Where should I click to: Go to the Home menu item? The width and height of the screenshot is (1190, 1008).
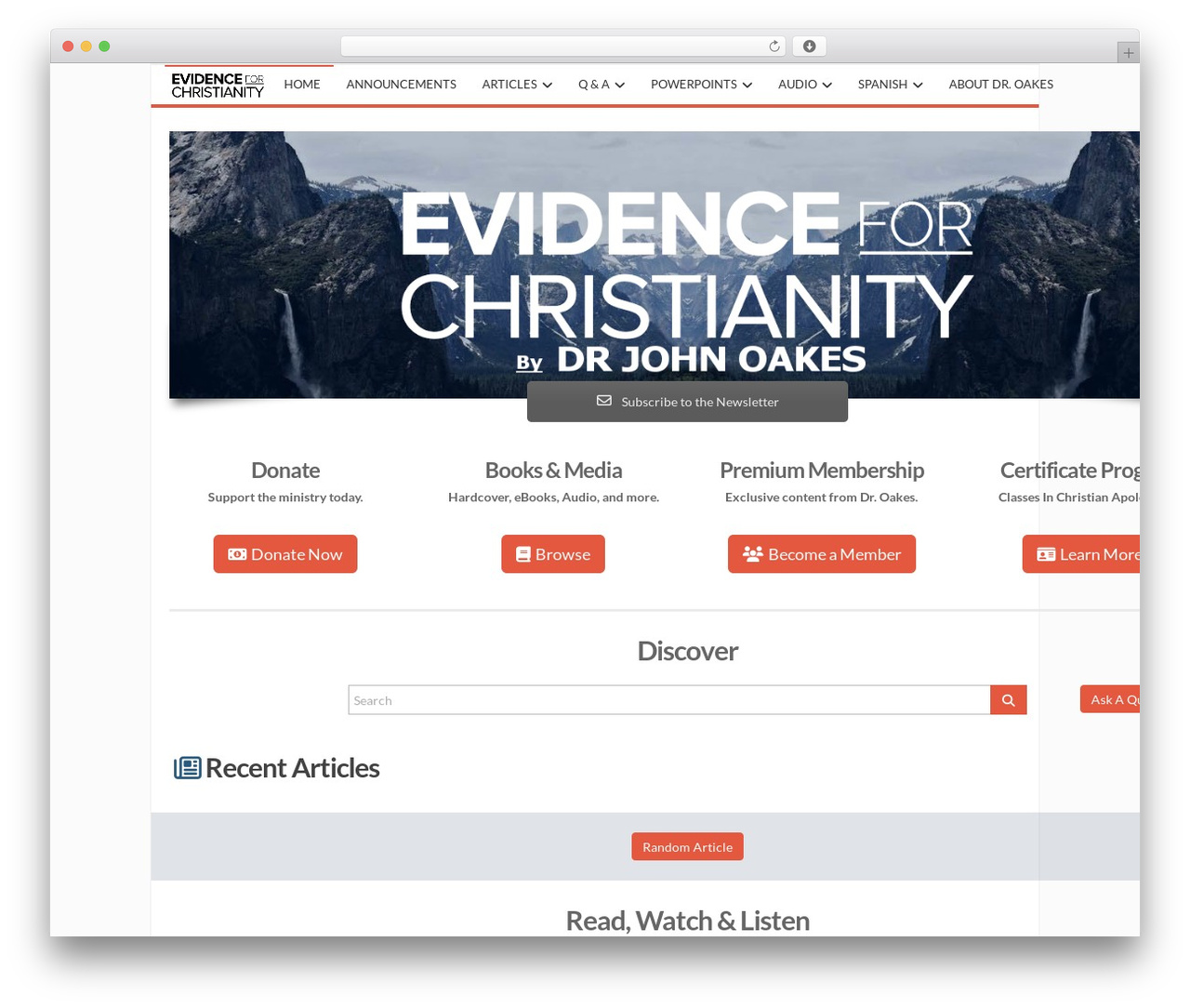(x=302, y=85)
